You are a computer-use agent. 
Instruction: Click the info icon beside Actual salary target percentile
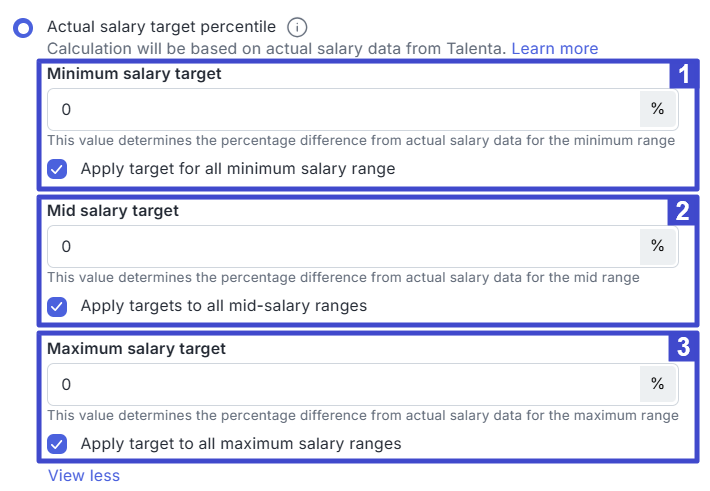(x=296, y=27)
